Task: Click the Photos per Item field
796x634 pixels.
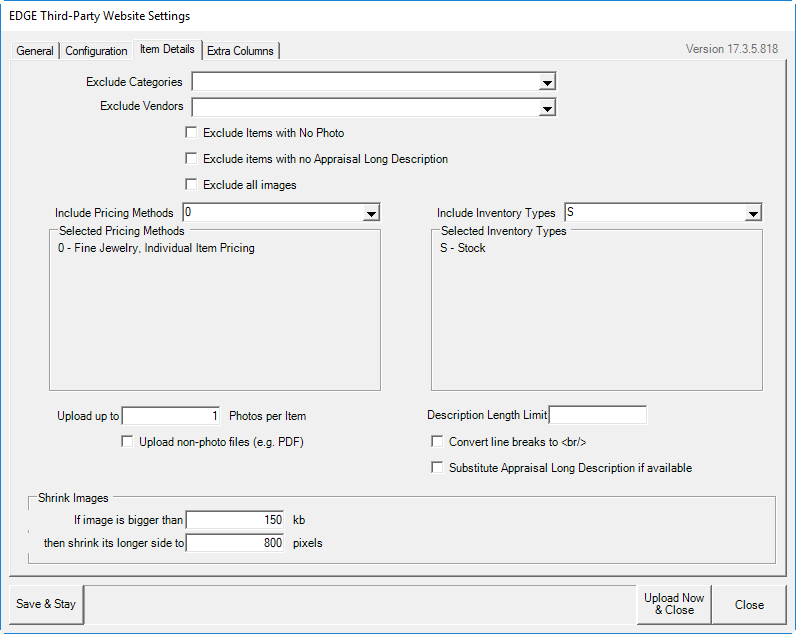Action: pyautogui.click(x=171, y=416)
